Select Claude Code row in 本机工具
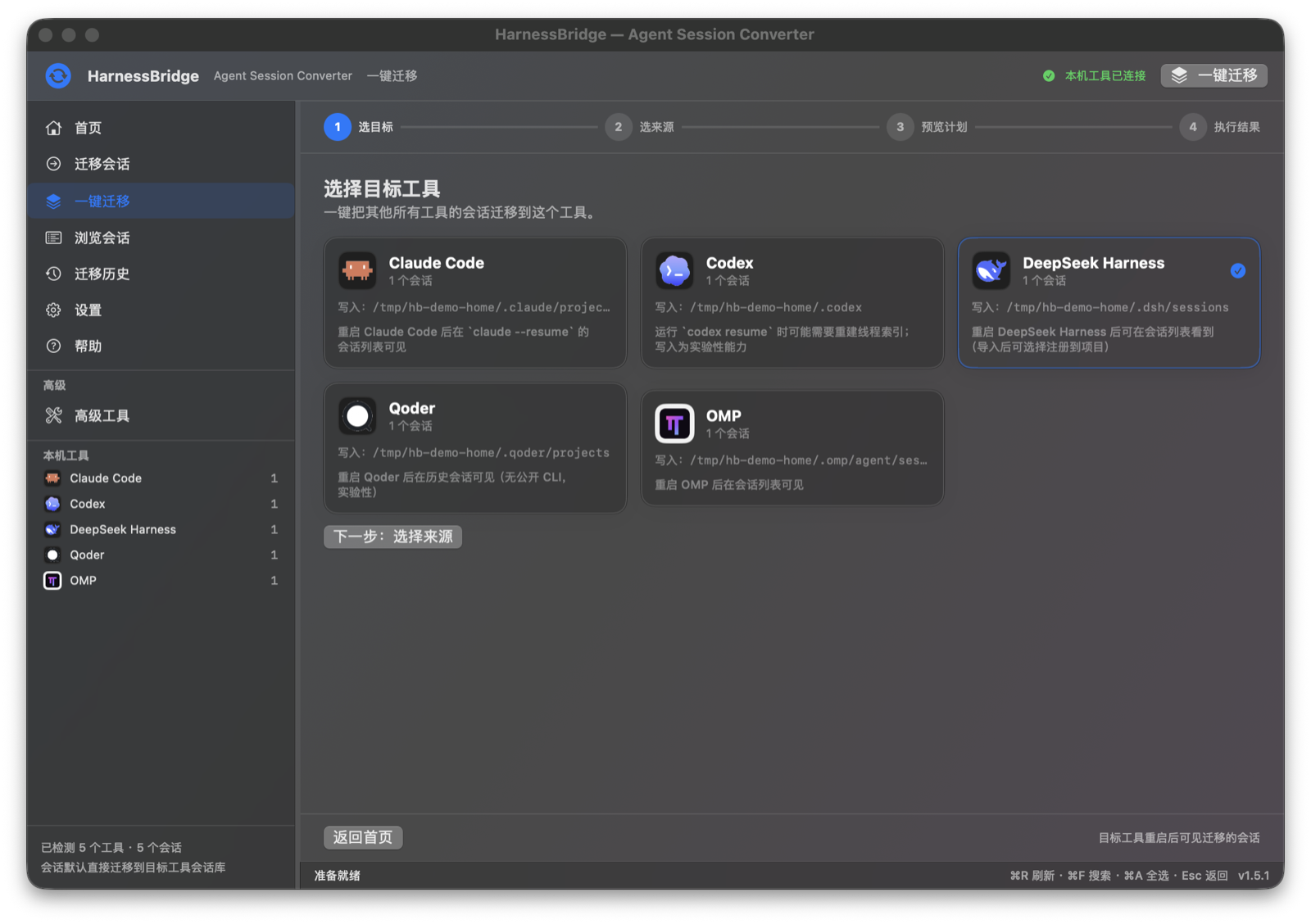The image size is (1311, 924). pyautogui.click(x=161, y=478)
